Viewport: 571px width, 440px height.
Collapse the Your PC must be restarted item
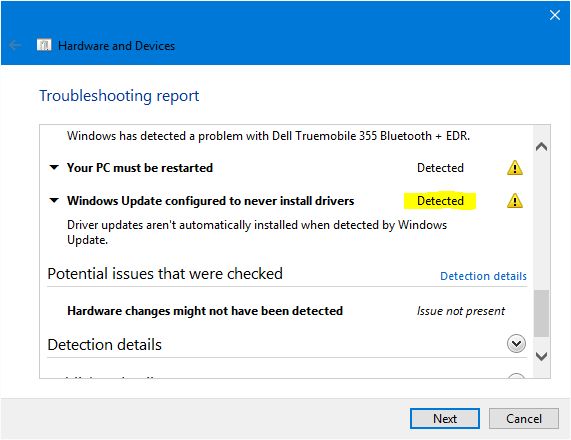click(54, 168)
